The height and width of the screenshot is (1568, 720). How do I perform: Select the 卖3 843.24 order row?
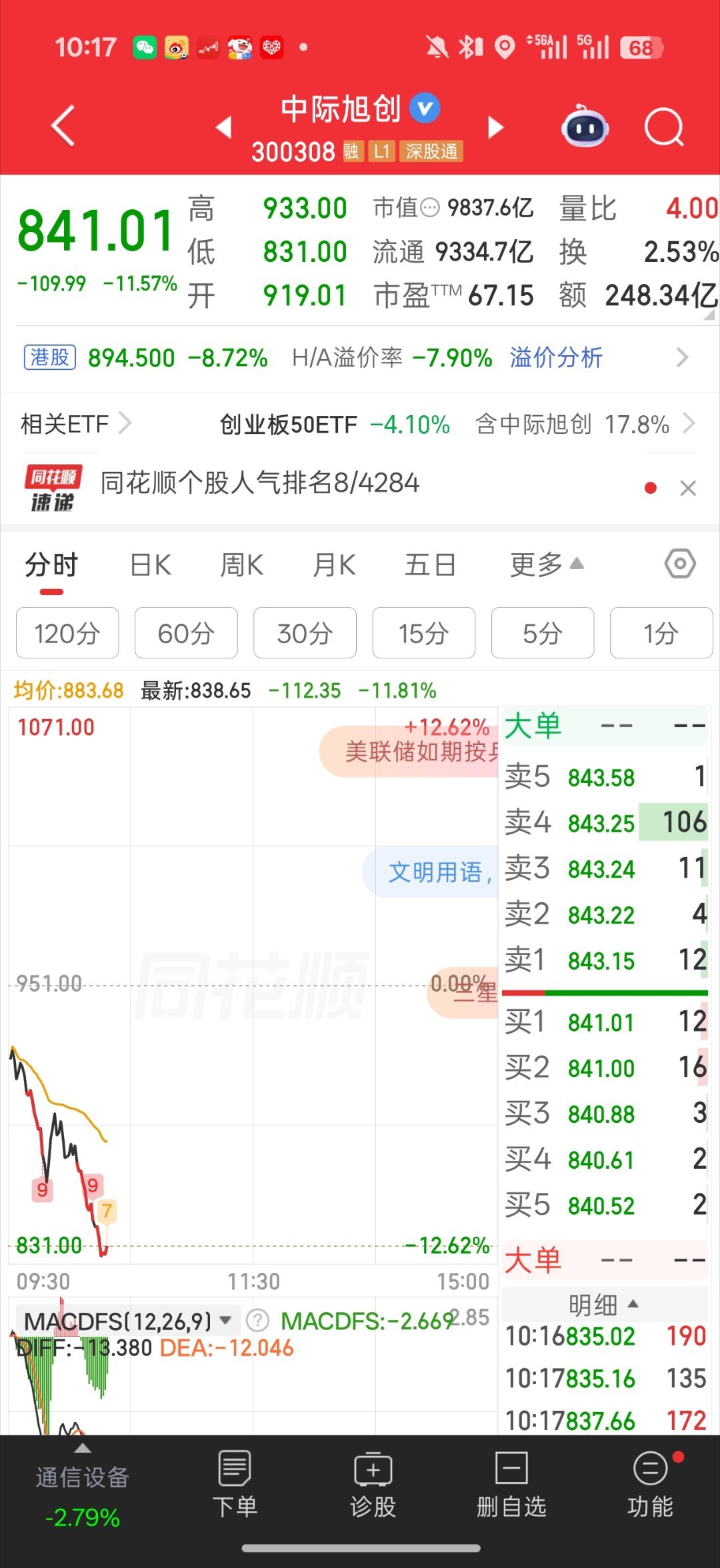tap(605, 868)
